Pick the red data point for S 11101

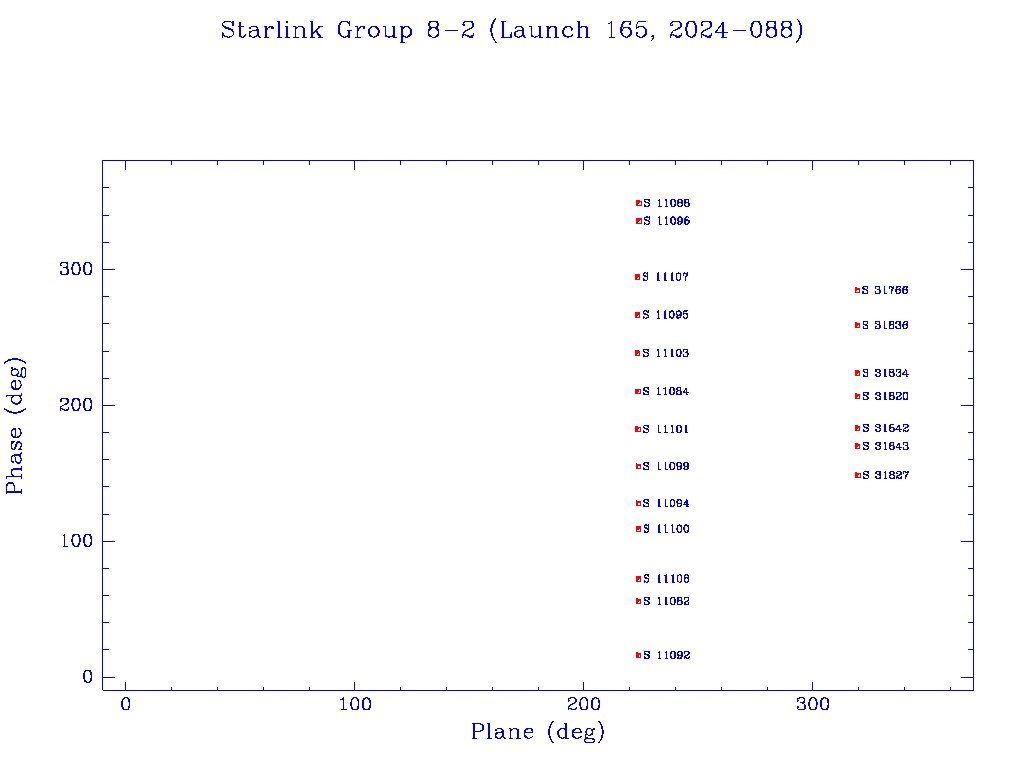point(638,429)
